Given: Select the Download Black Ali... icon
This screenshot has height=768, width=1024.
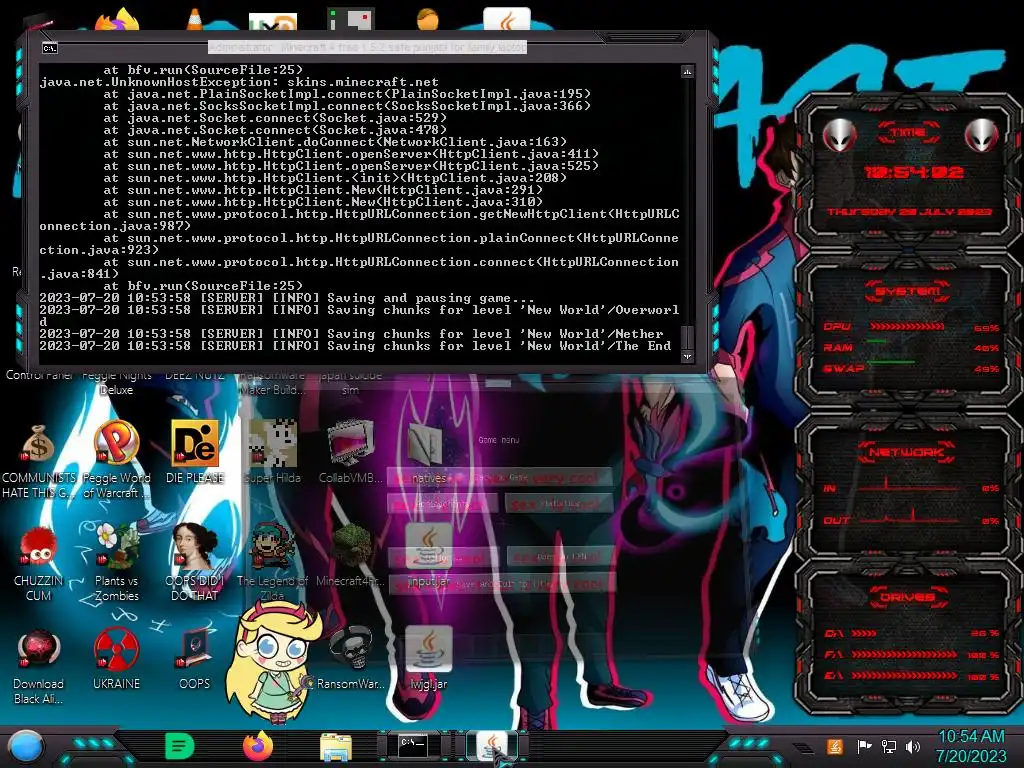Looking at the screenshot, I should [39, 666].
